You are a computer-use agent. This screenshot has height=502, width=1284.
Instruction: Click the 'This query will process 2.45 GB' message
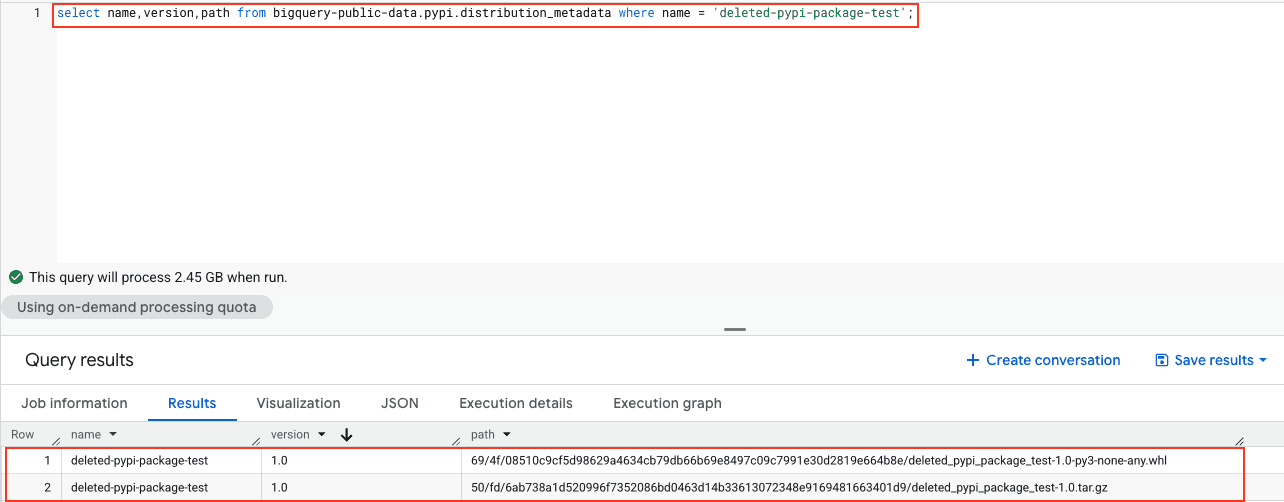click(x=158, y=277)
